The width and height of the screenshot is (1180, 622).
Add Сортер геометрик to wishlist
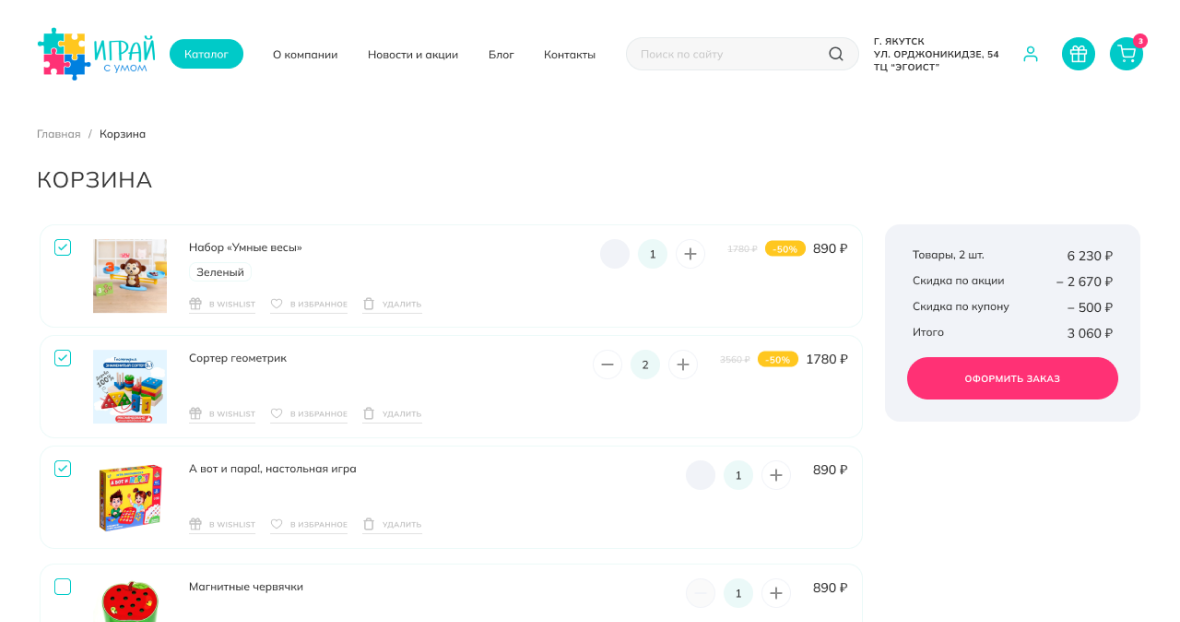tap(222, 414)
